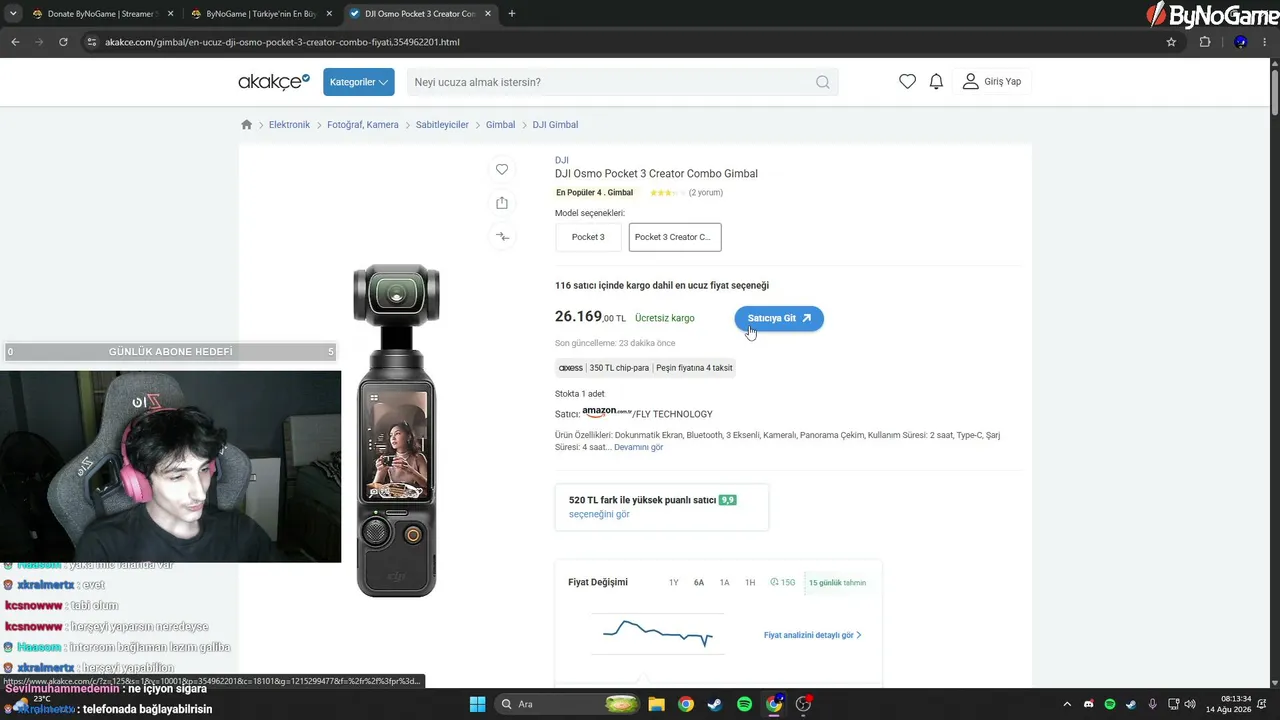
Task: Click the browser address bar URL
Action: pos(282,42)
